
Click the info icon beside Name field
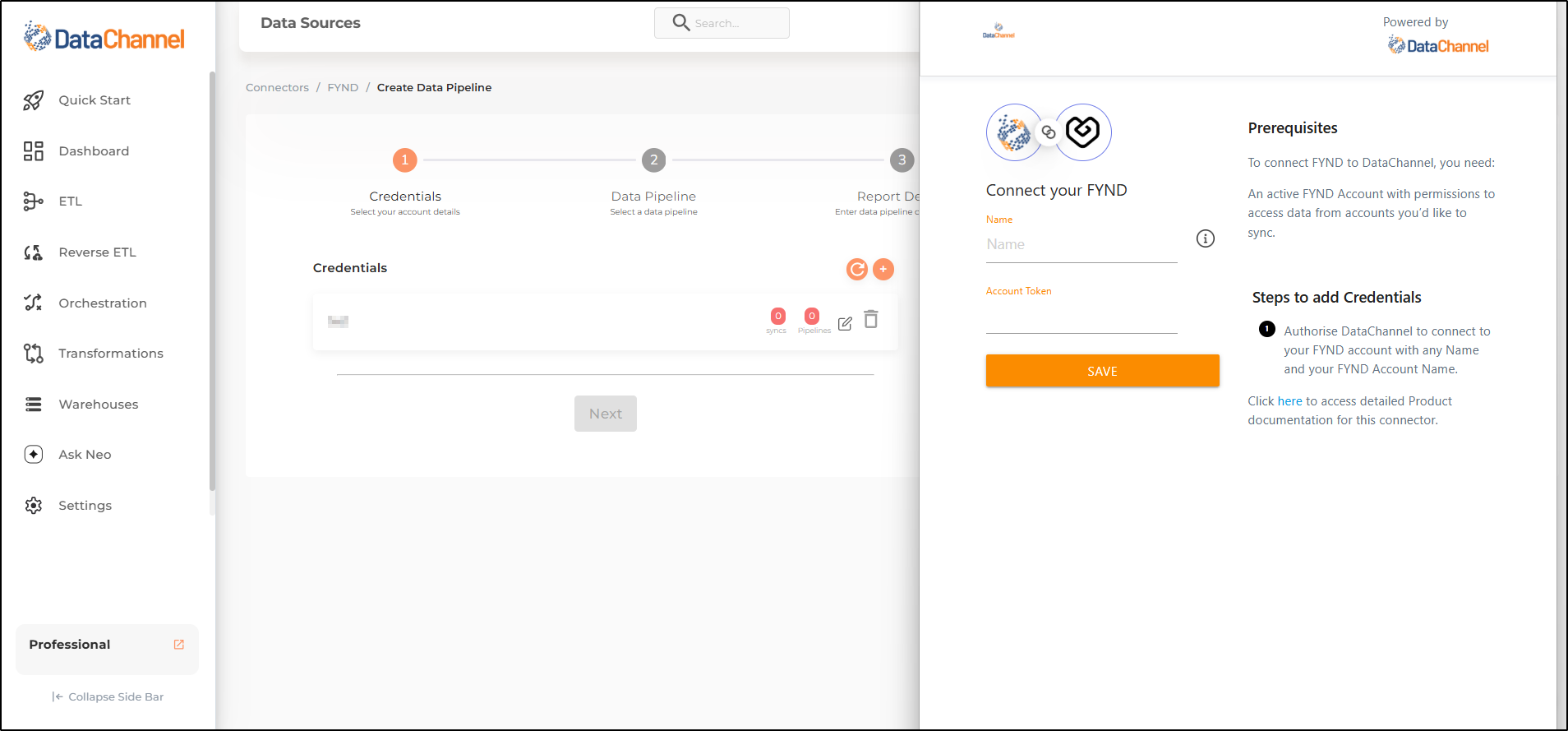tap(1205, 238)
